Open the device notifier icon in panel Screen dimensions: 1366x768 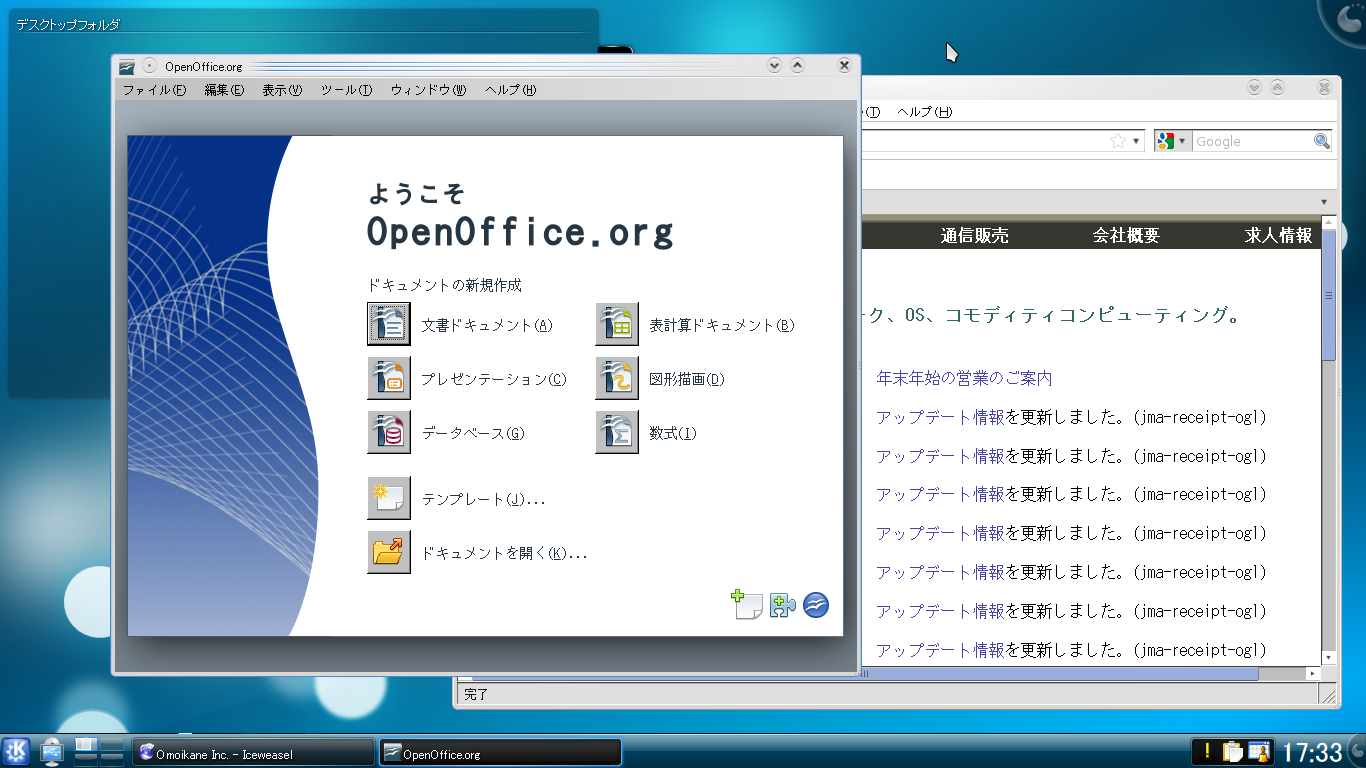coord(52,751)
